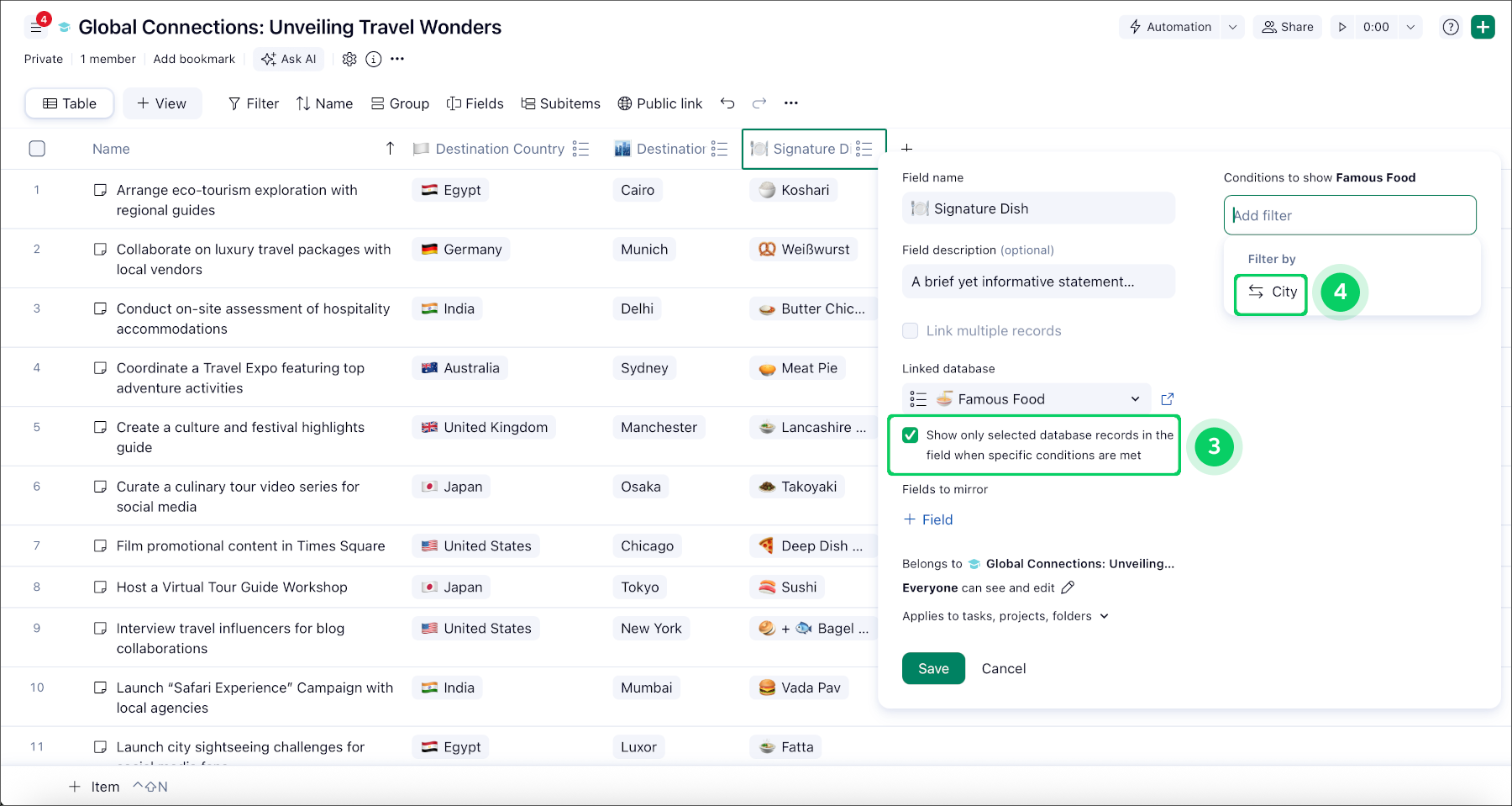The height and width of the screenshot is (806, 1512).
Task: Open the Filter menu in toolbar
Action: (x=254, y=103)
